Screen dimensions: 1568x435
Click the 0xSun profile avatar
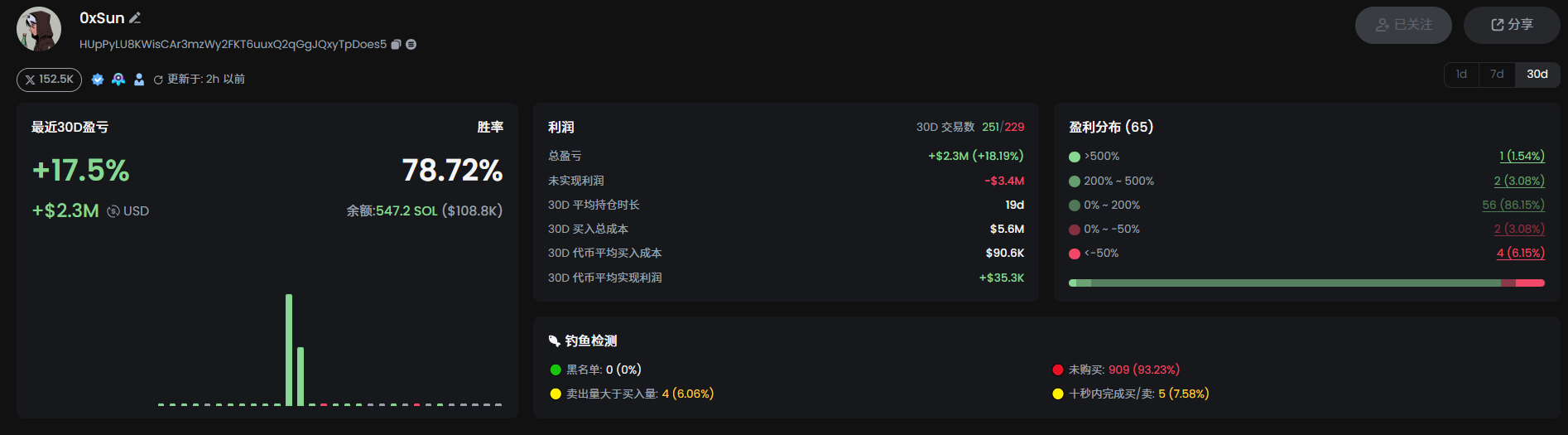click(x=39, y=29)
